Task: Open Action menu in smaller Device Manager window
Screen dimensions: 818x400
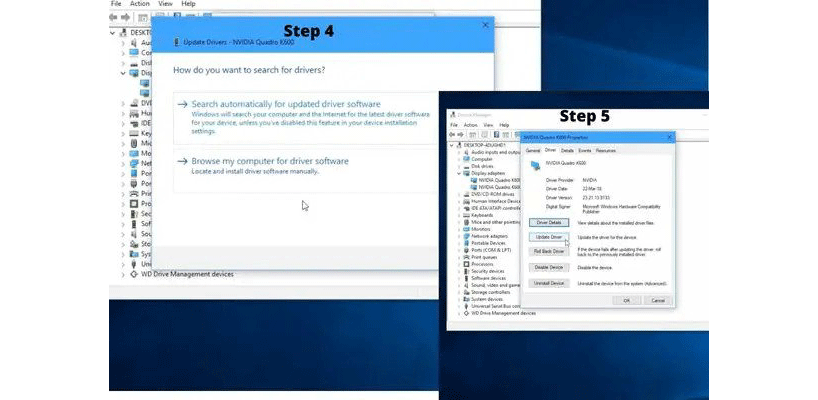Action: coord(471,125)
